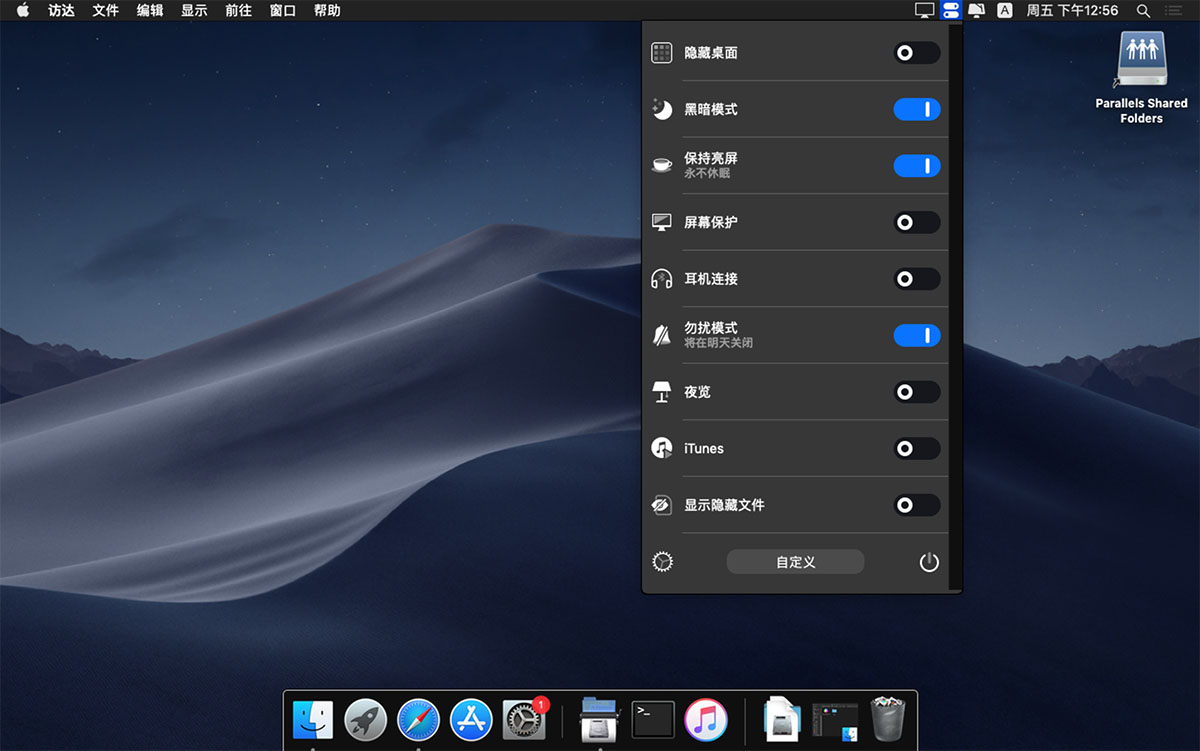
Task: Open App Store from the Dock
Action: pos(471,719)
